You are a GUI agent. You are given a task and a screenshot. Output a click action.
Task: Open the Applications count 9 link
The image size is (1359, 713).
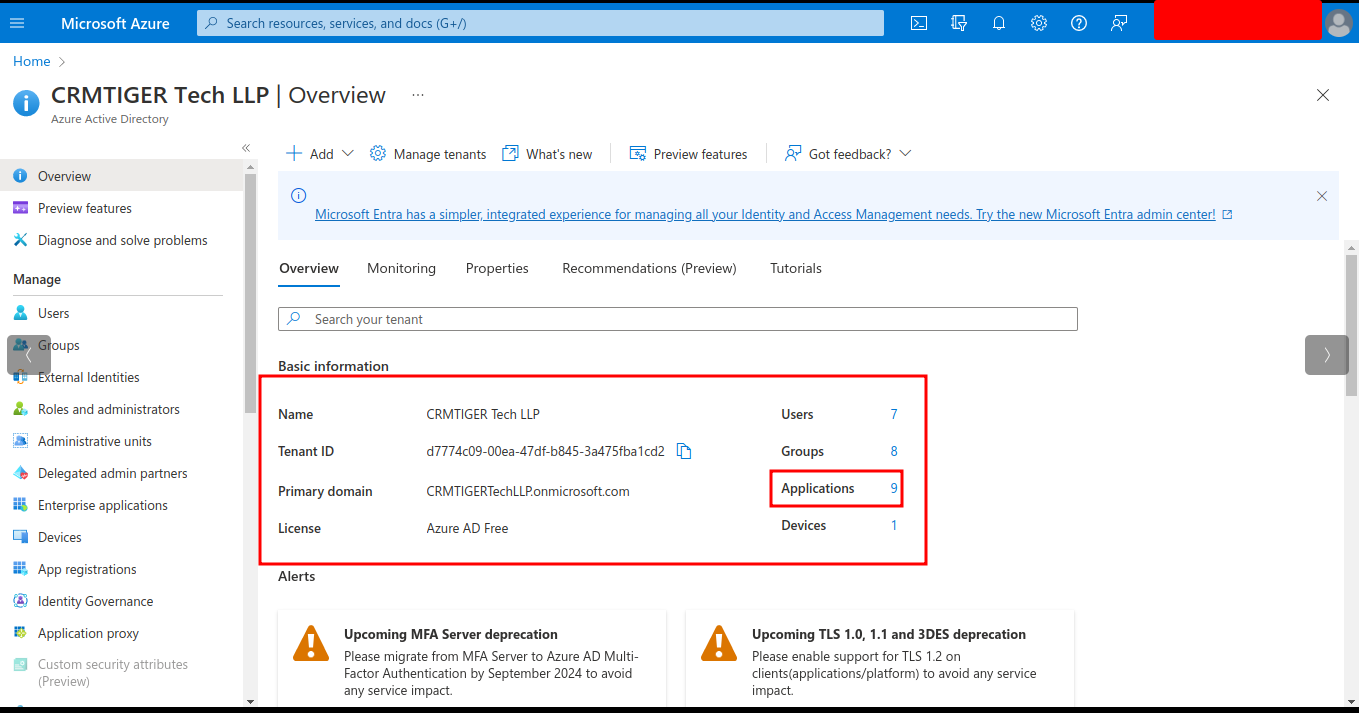(x=894, y=488)
